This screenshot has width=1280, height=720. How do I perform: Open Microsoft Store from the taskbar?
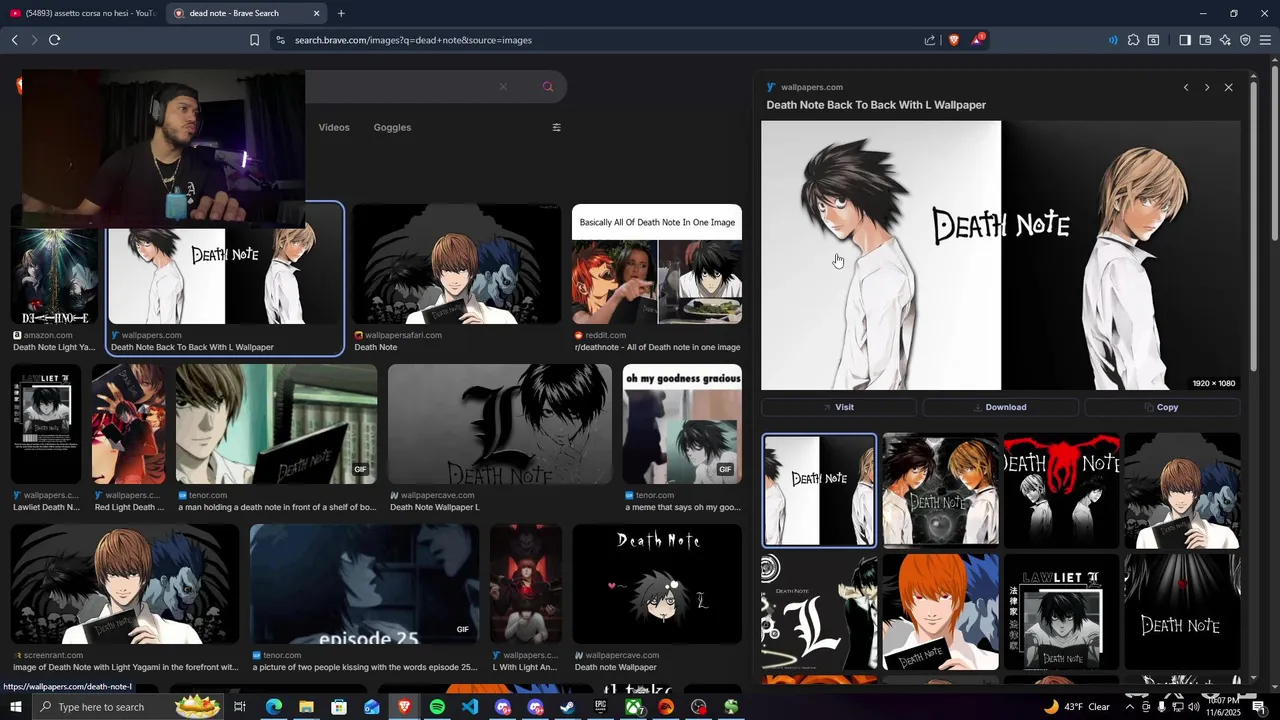click(339, 707)
